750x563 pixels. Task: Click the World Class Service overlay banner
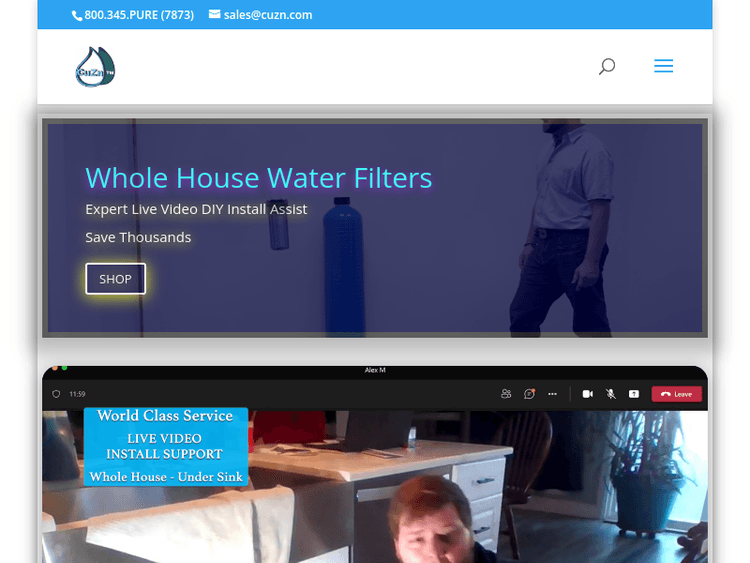(x=165, y=446)
